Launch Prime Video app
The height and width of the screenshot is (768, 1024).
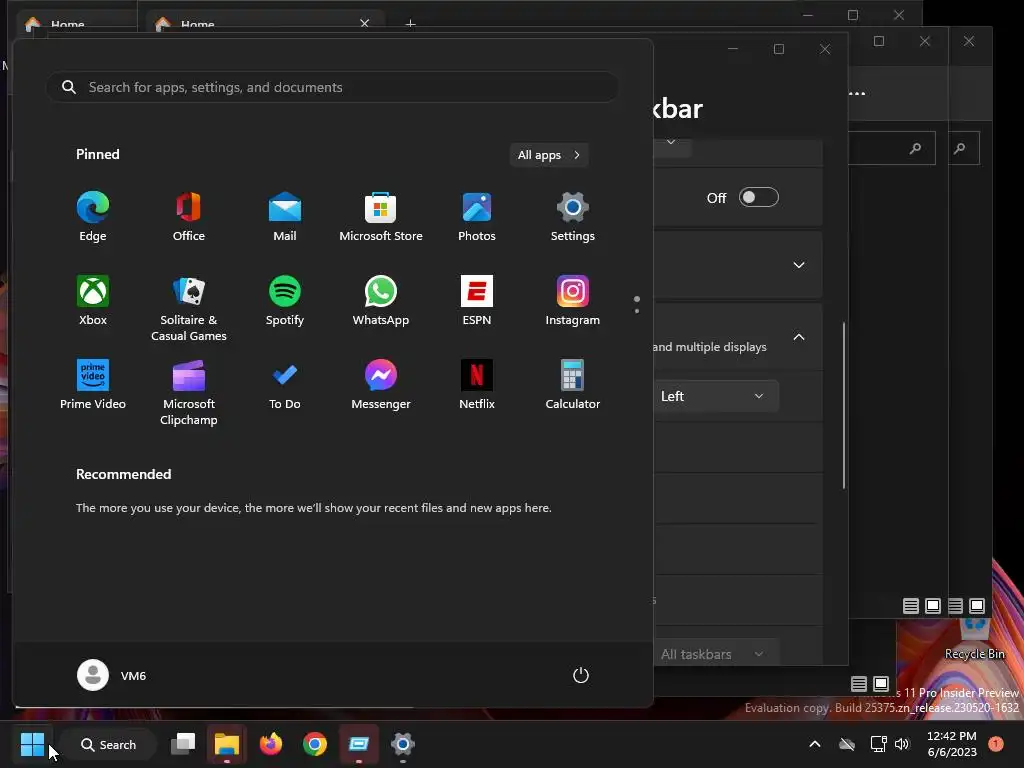pyautogui.click(x=93, y=385)
